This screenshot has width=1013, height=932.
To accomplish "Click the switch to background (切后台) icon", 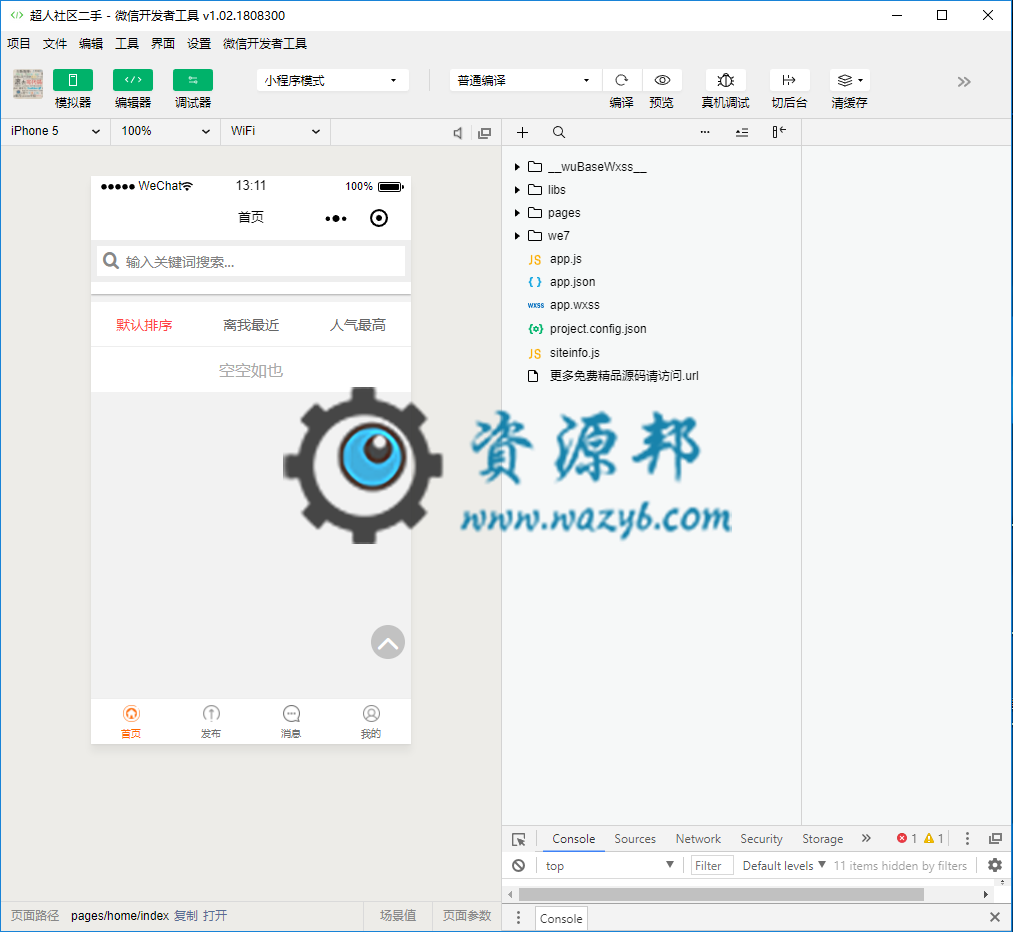I will pos(789,80).
